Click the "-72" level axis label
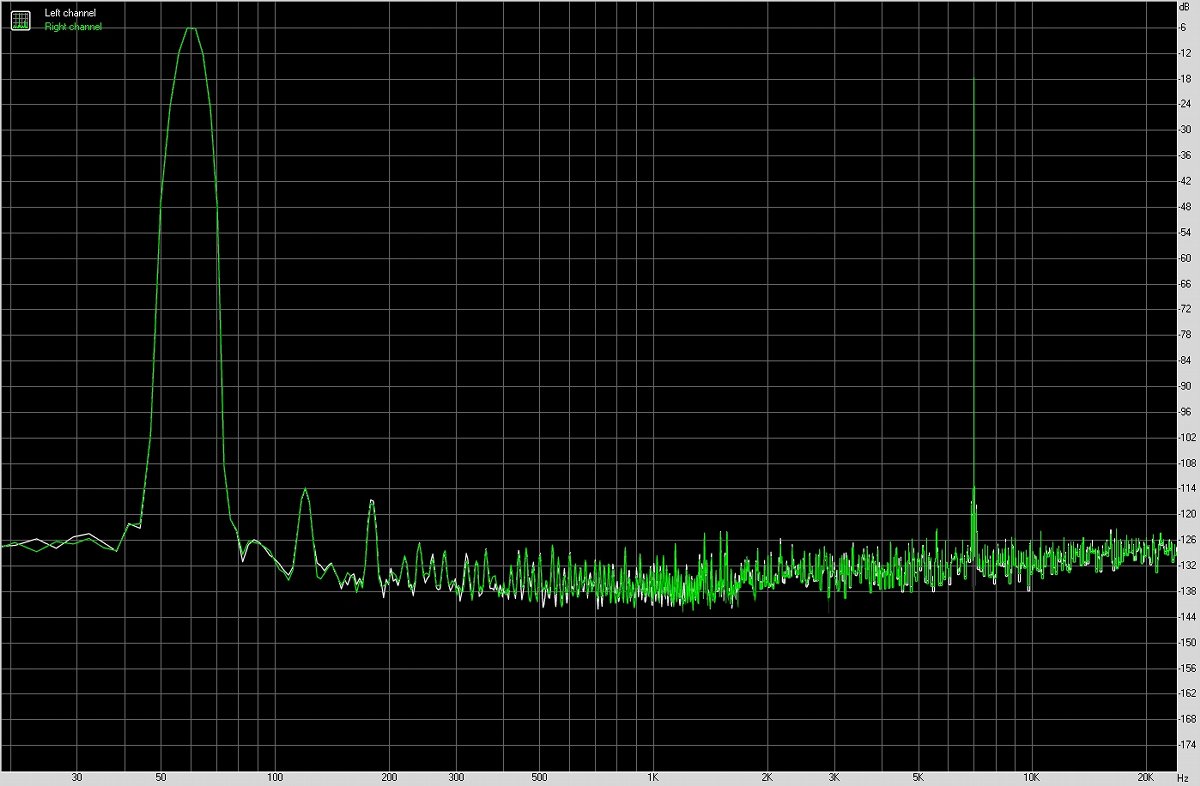1200x786 pixels. tap(1185, 309)
